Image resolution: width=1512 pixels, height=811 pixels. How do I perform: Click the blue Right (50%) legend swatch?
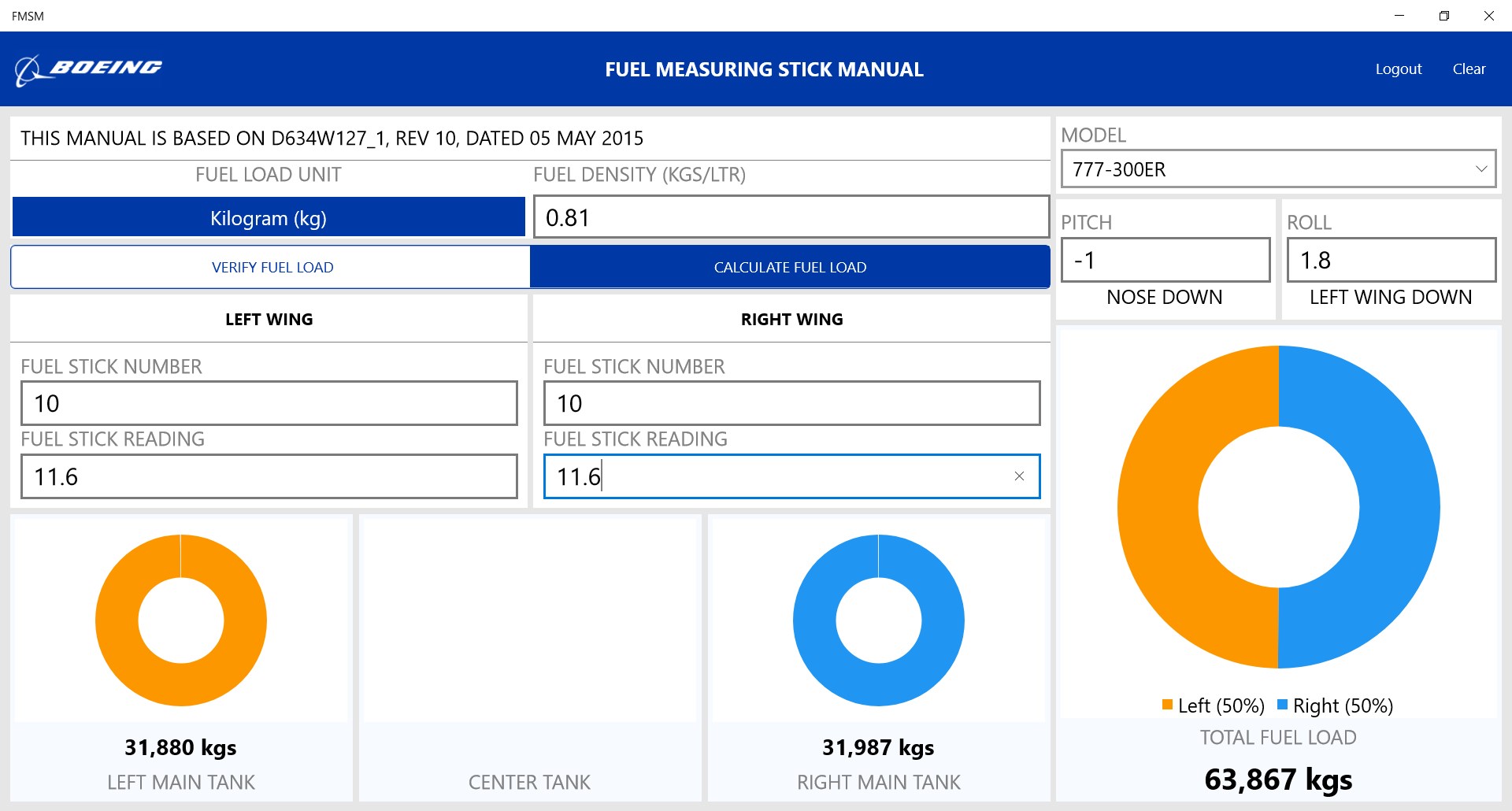click(x=1282, y=705)
